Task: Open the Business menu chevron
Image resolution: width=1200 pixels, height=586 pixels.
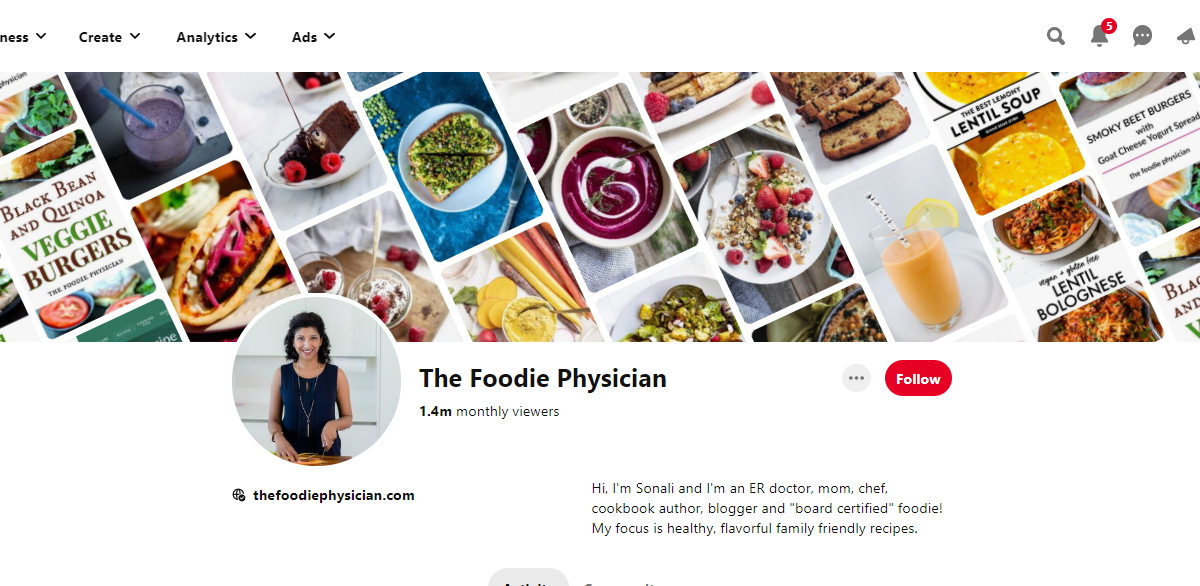Action: (41, 37)
